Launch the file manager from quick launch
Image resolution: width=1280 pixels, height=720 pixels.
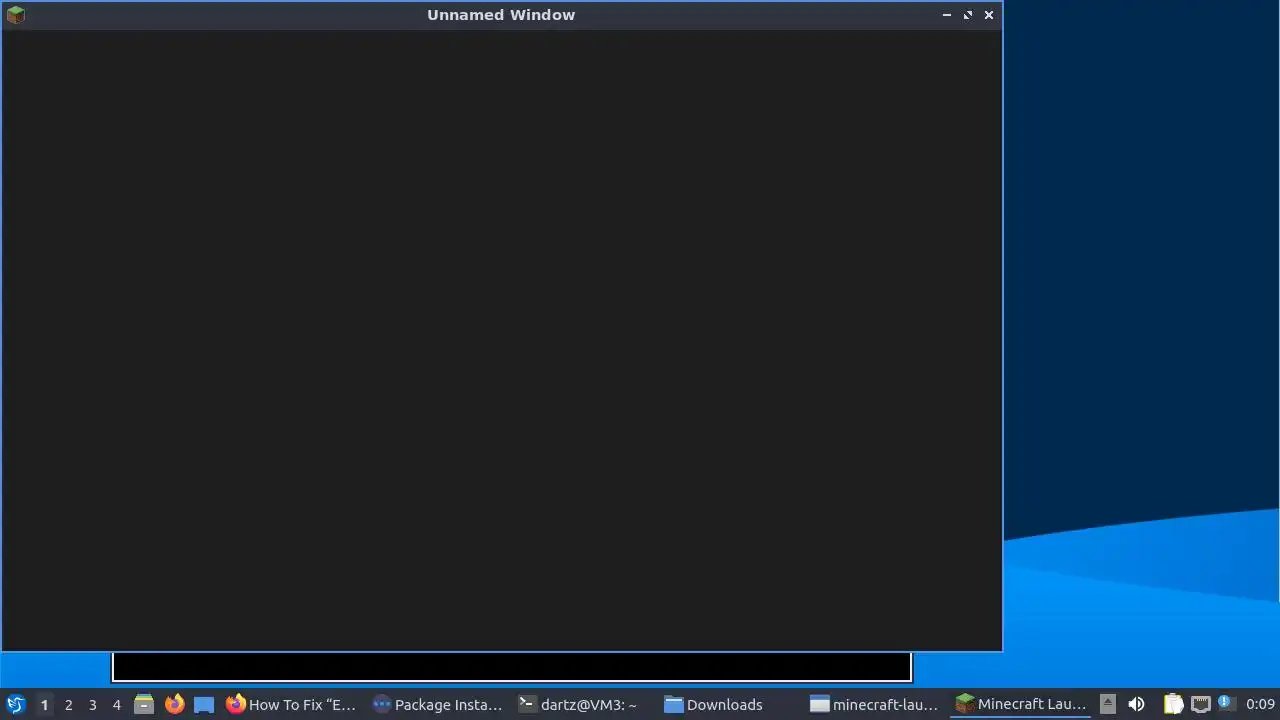[x=144, y=705]
